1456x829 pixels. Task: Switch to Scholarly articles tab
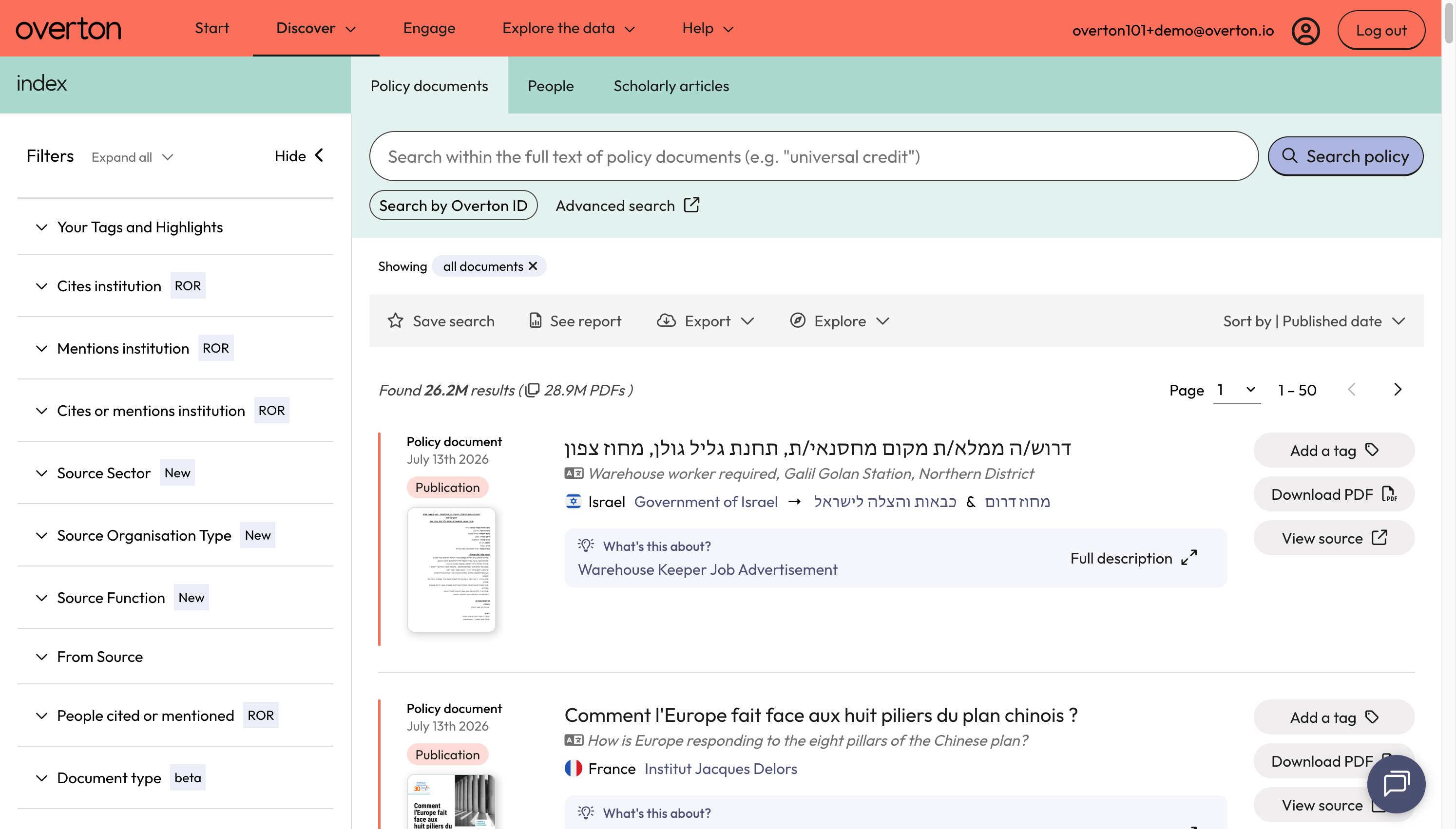[x=671, y=85]
